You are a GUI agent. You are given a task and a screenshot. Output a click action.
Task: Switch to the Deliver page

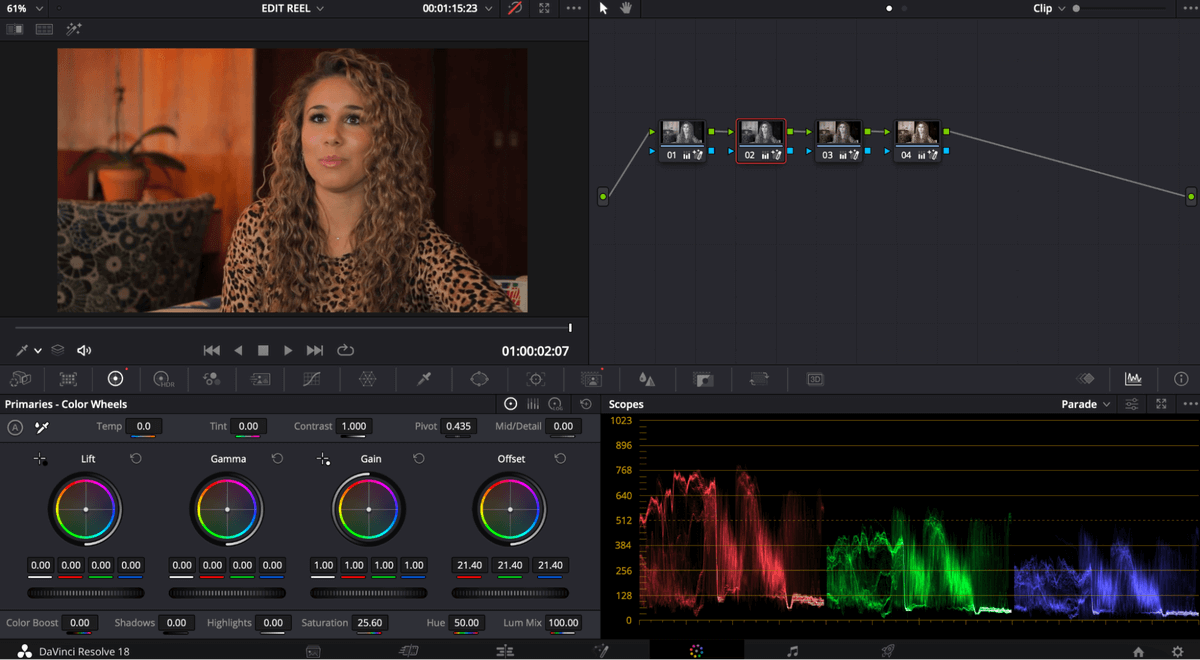pyautogui.click(x=887, y=651)
